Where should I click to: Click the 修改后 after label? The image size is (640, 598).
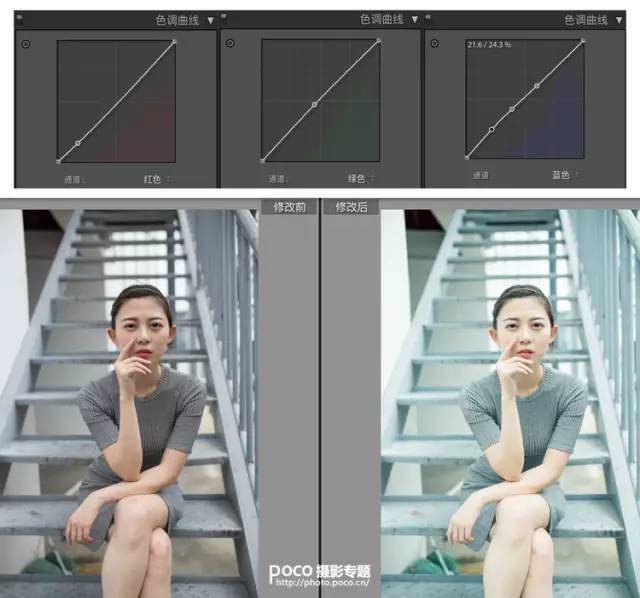point(351,207)
